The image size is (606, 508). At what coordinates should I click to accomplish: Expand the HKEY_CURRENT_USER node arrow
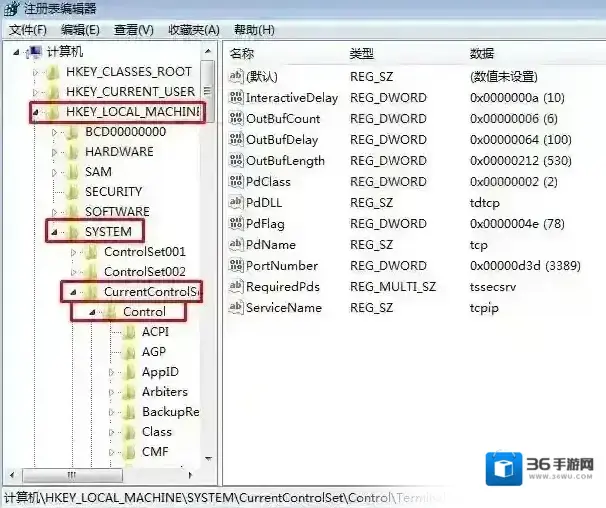coord(35,92)
